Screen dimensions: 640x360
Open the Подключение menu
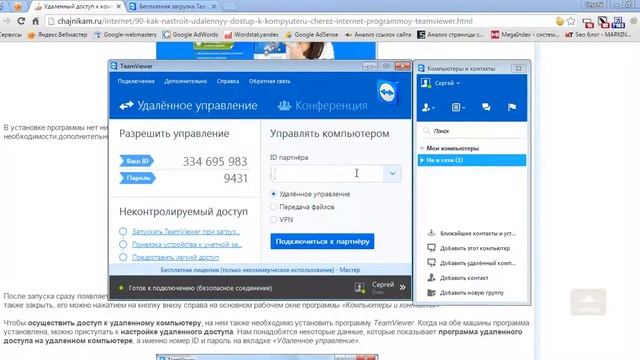136,81
